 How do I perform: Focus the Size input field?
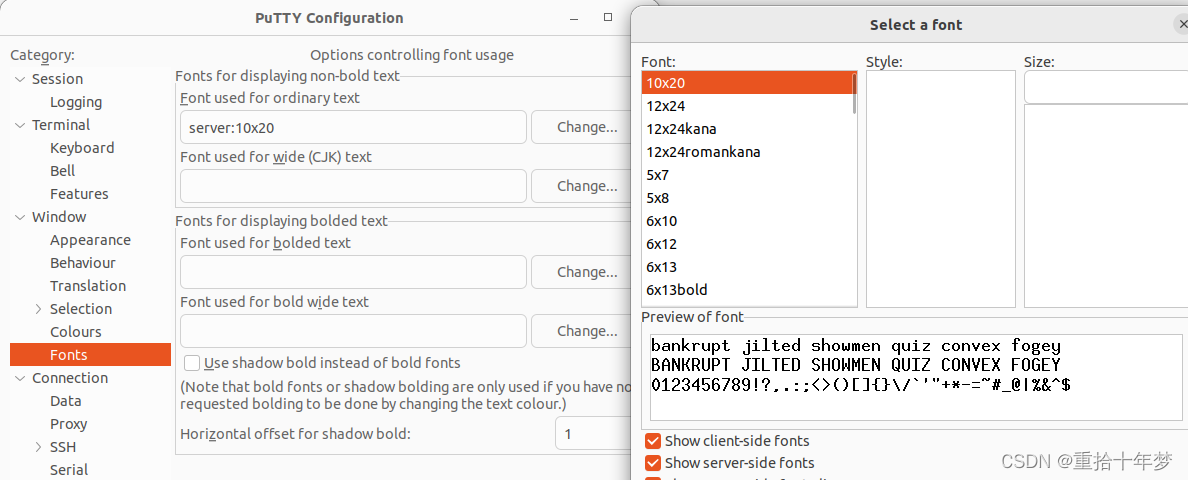coord(1106,87)
